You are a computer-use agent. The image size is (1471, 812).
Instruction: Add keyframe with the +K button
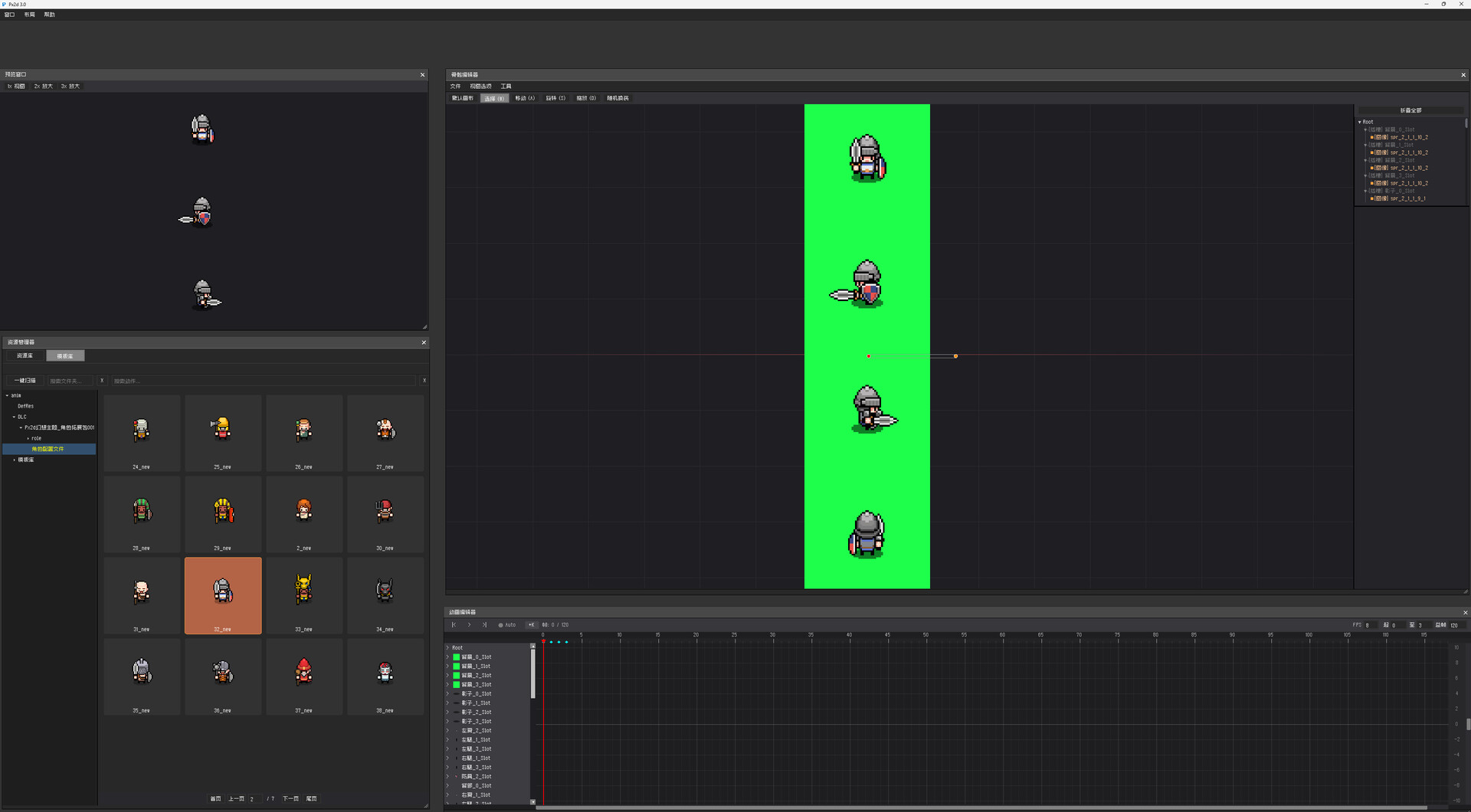(531, 625)
